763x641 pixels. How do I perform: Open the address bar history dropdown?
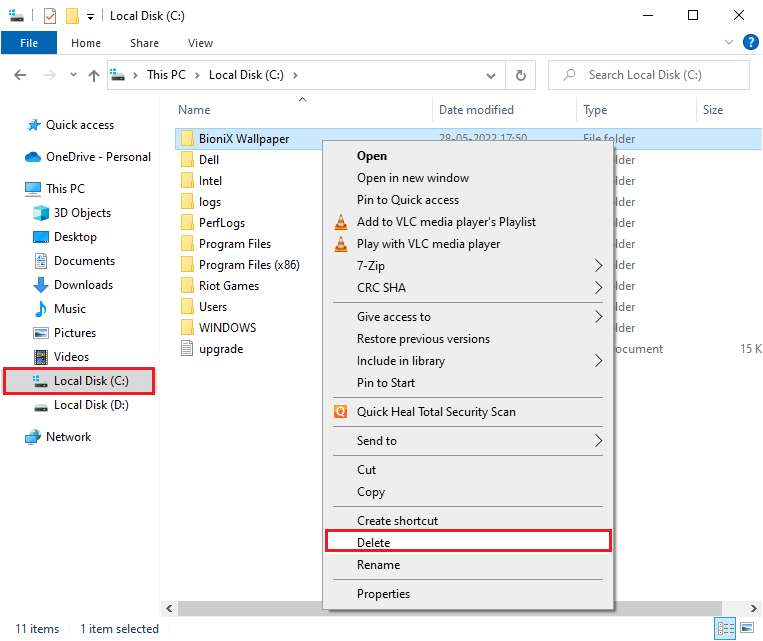[490, 75]
